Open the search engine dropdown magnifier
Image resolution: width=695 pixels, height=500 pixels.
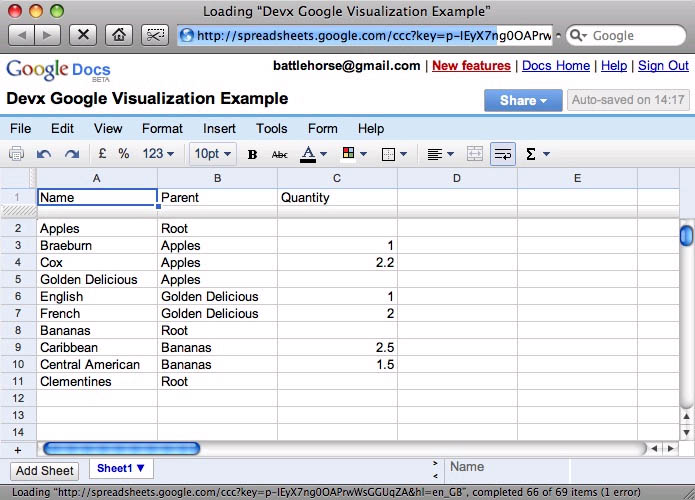pos(578,35)
